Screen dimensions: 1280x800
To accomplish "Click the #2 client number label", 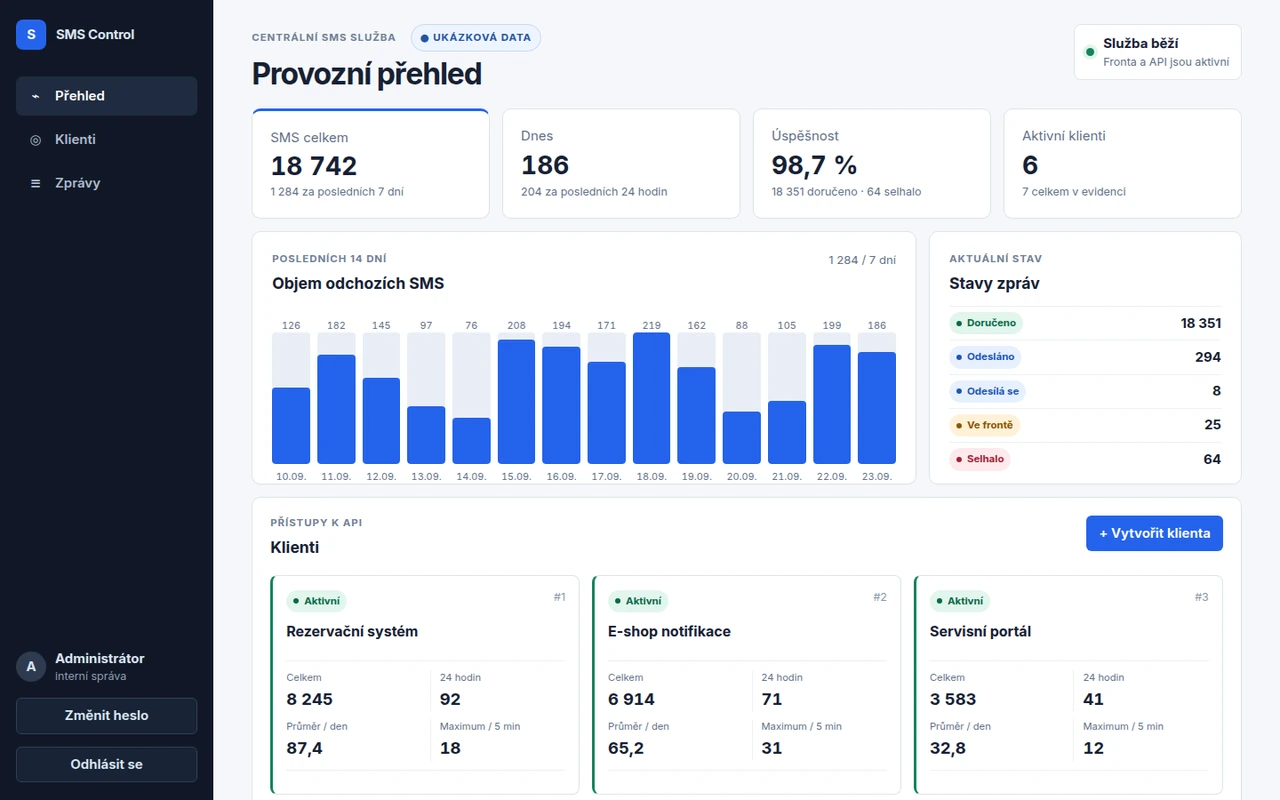I will click(880, 597).
